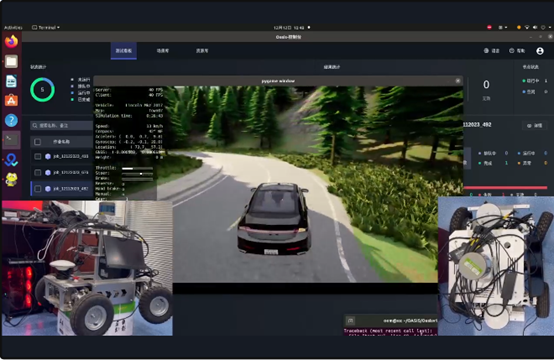Viewport: 554px width, 360px height.
Task: Switch to the third top navigation tab
Action: click(x=202, y=51)
